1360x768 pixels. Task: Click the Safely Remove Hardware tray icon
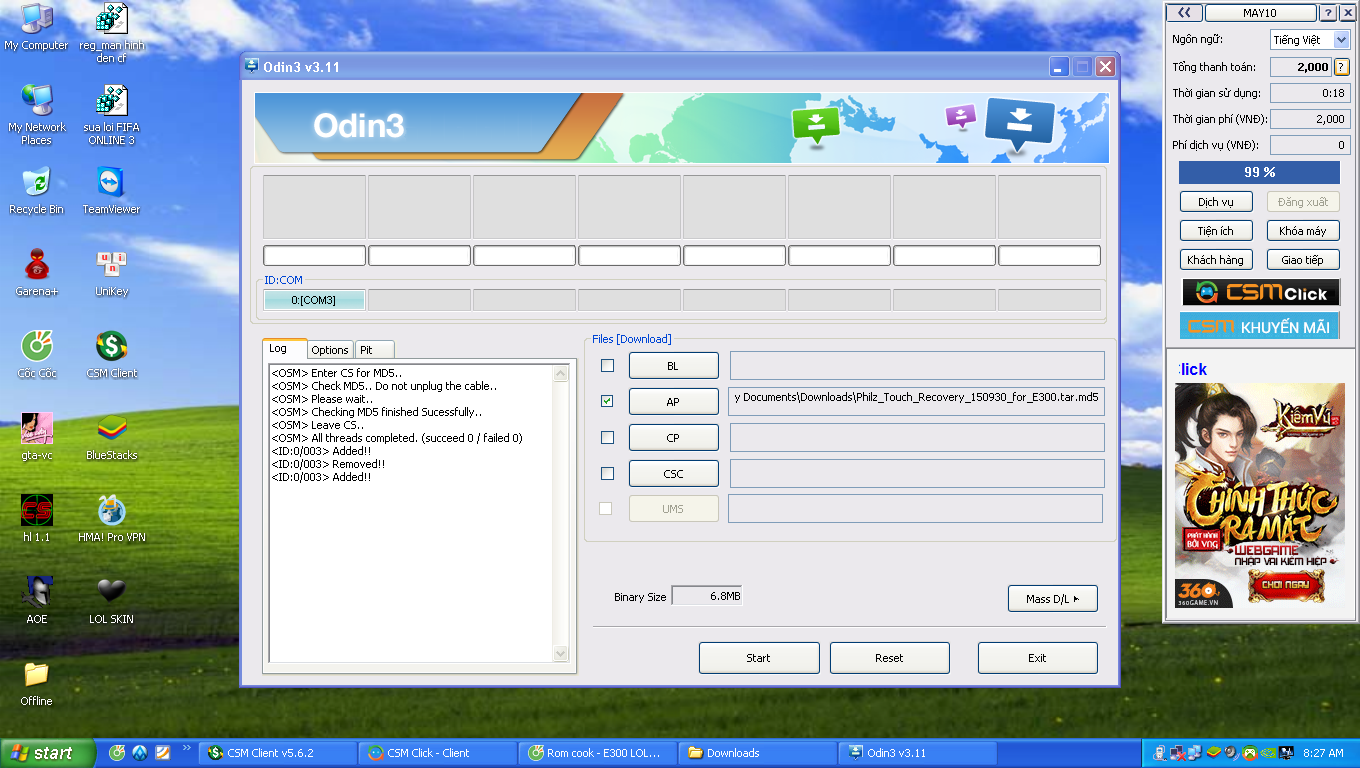1160,753
